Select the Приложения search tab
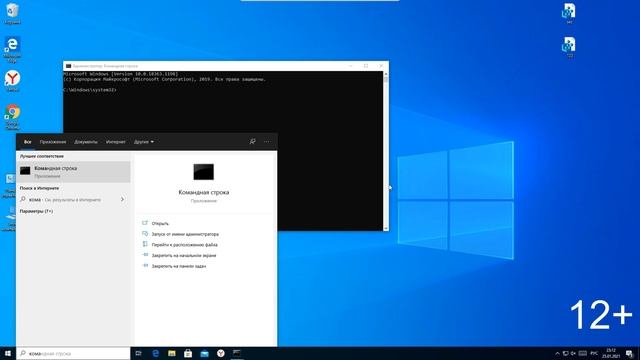Image resolution: width=640 pixels, height=360 pixels. click(53, 142)
